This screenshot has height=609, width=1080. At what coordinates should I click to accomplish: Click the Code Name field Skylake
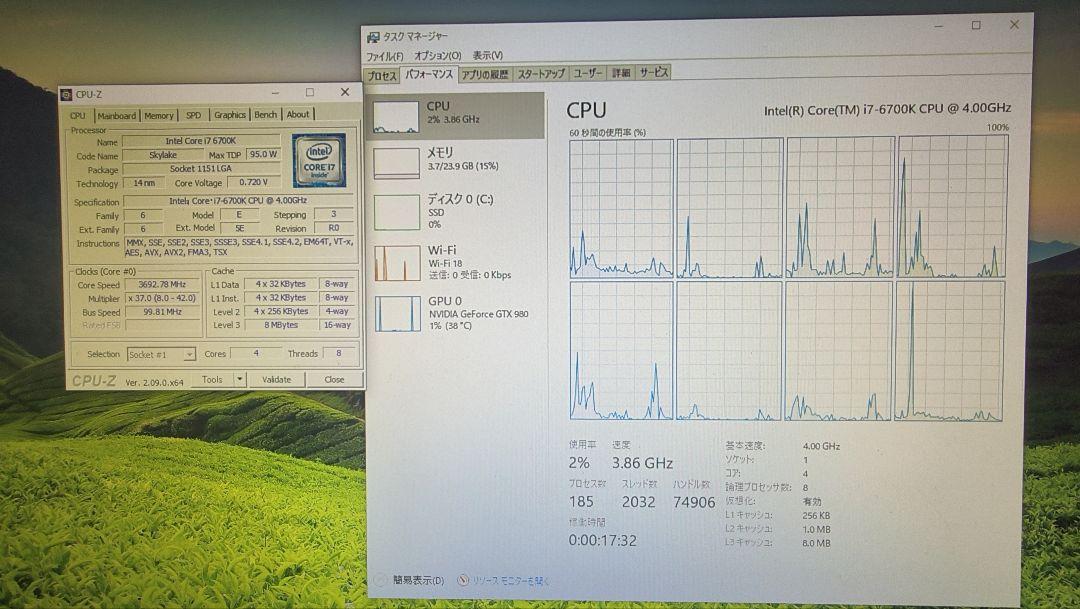click(x=163, y=155)
